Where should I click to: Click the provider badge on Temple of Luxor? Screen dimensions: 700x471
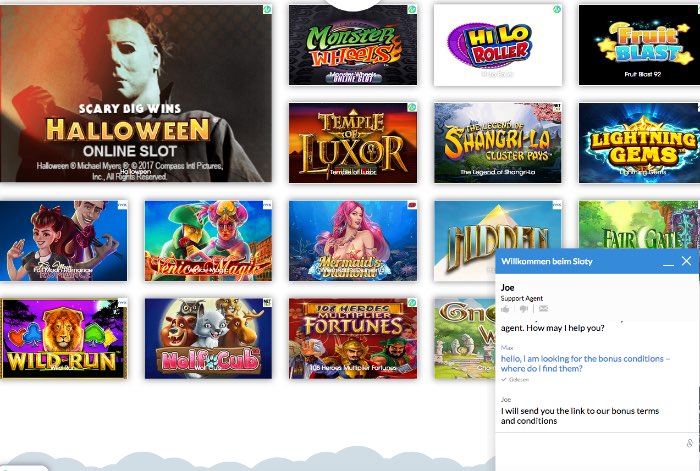click(x=412, y=108)
